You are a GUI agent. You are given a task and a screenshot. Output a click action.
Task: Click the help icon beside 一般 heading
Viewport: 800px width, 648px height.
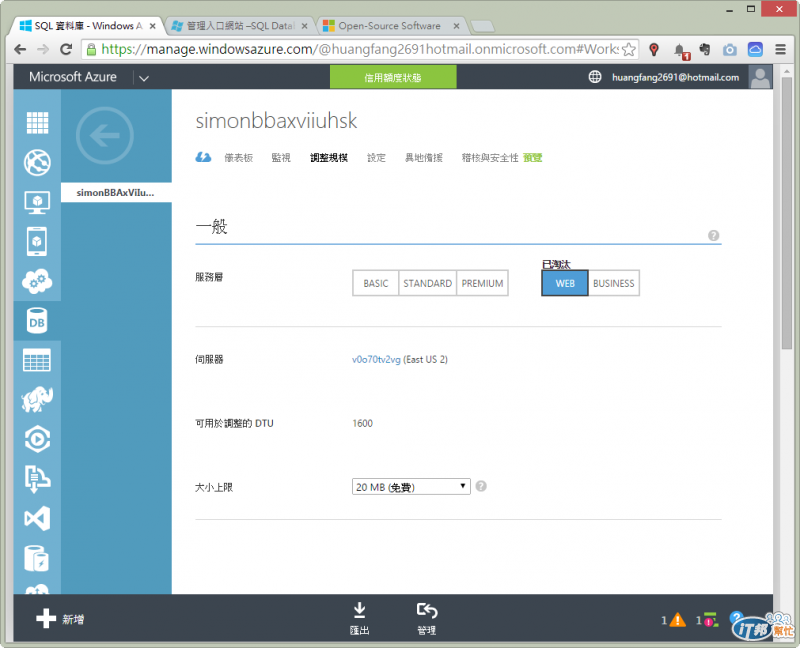point(713,235)
